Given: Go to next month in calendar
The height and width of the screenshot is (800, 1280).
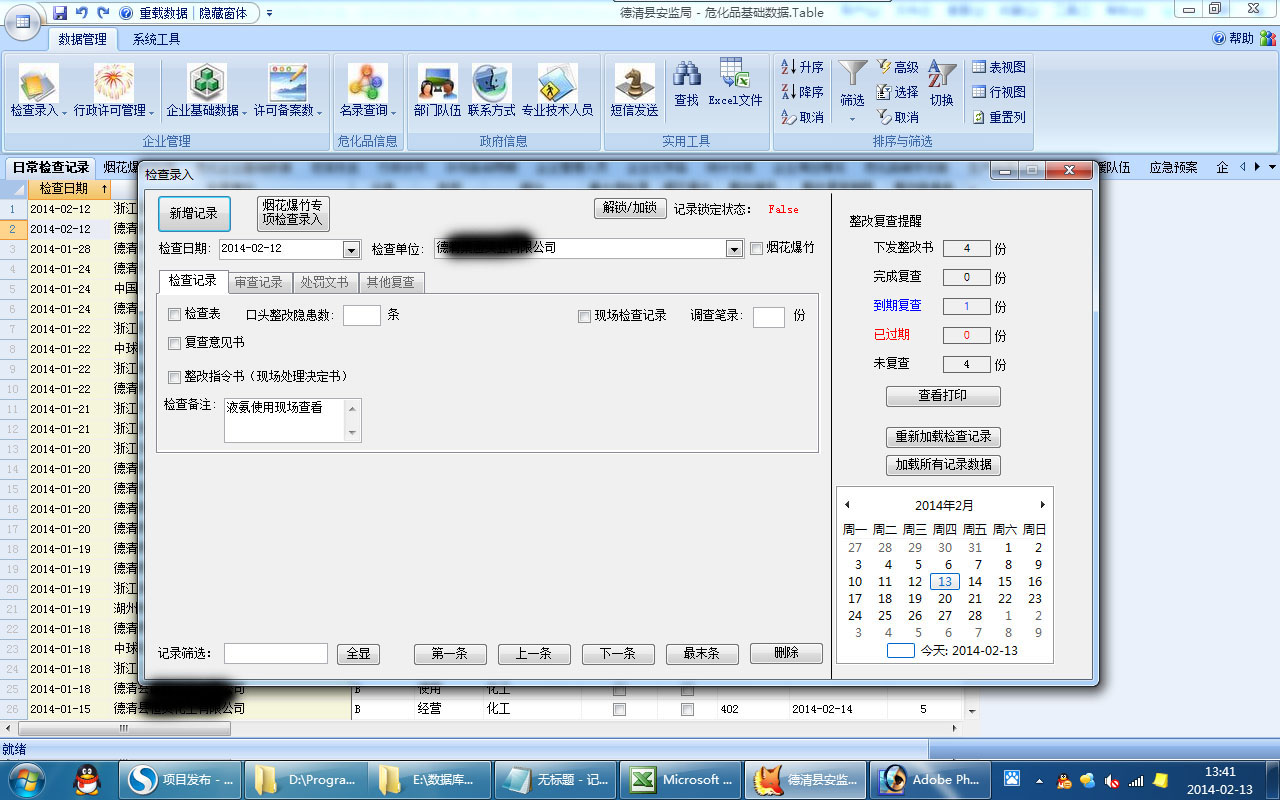Looking at the screenshot, I should [1042, 505].
